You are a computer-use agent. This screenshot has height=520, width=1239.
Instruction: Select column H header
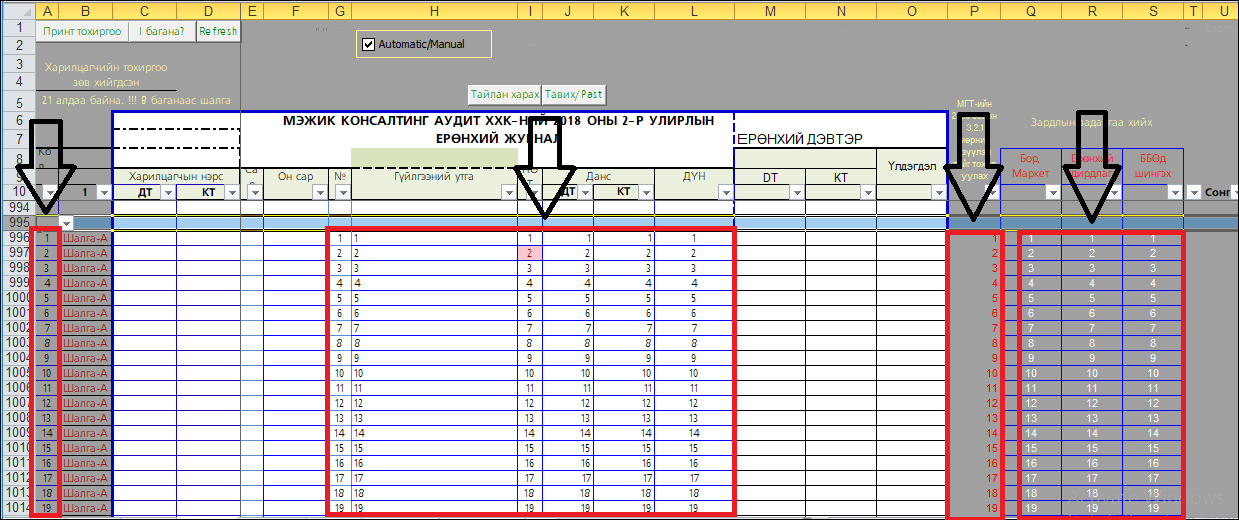tap(433, 10)
